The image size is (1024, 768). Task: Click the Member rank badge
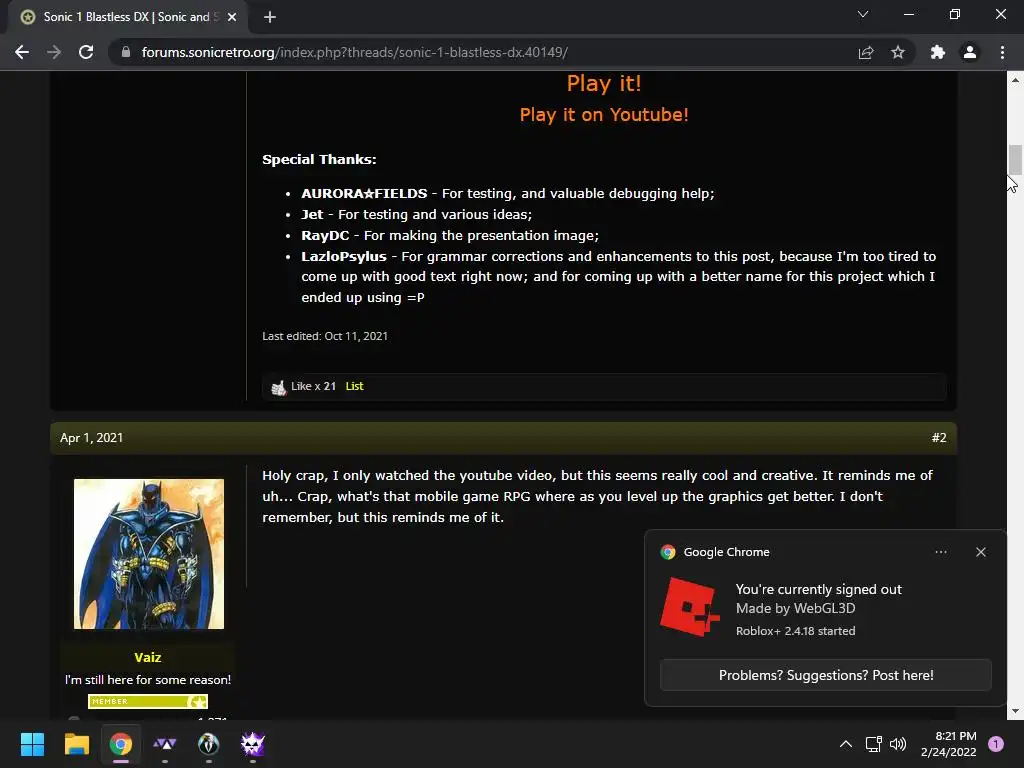tap(148, 701)
